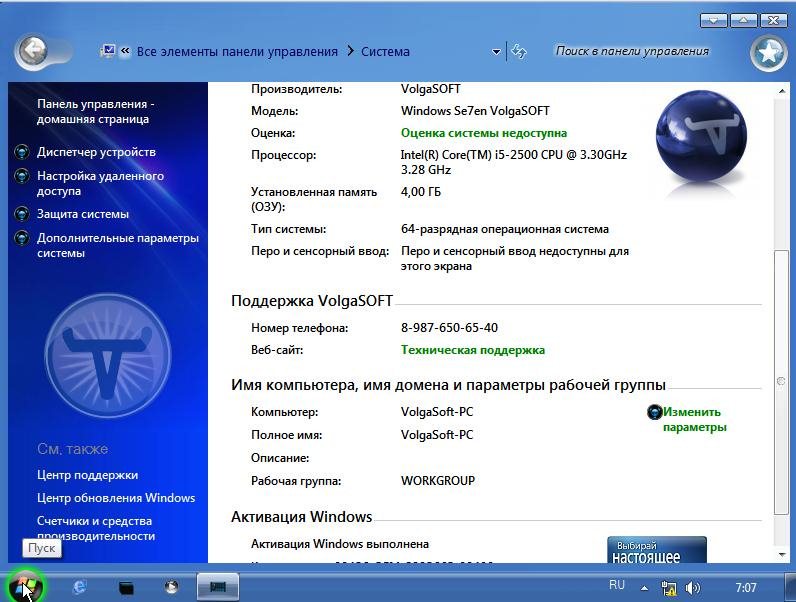
Task: Launch Internet Explorer from the taskbar
Action: [80, 587]
